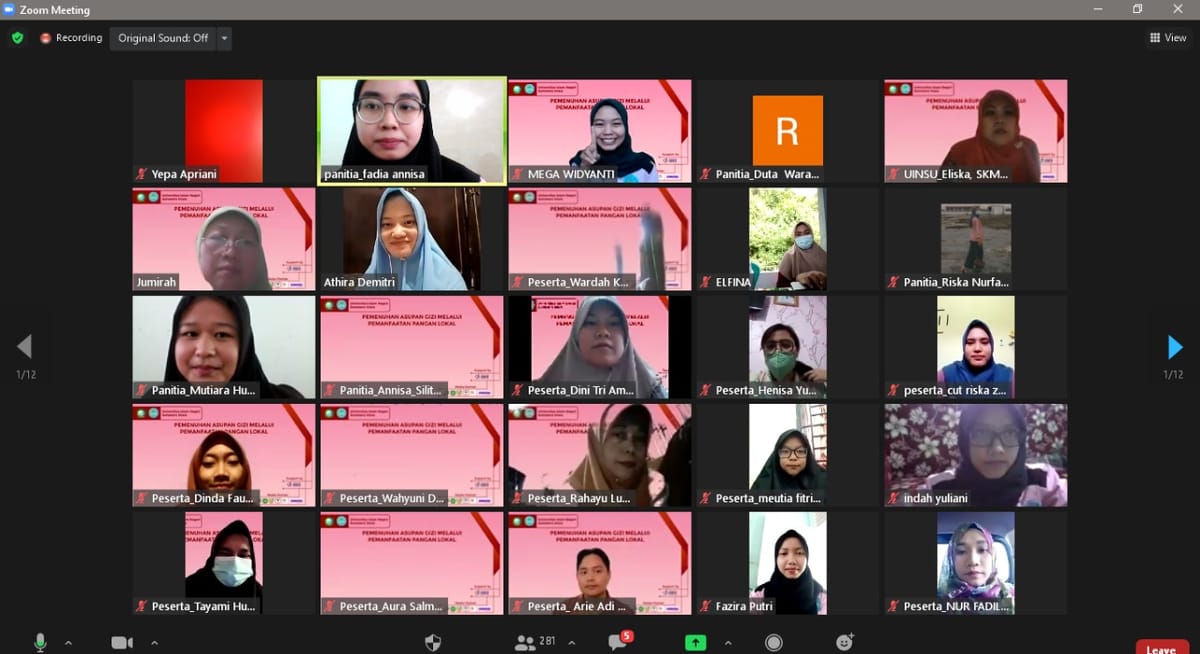The width and height of the screenshot is (1200, 654).
Task: Click the green encryption shield icon
Action: coord(17,38)
